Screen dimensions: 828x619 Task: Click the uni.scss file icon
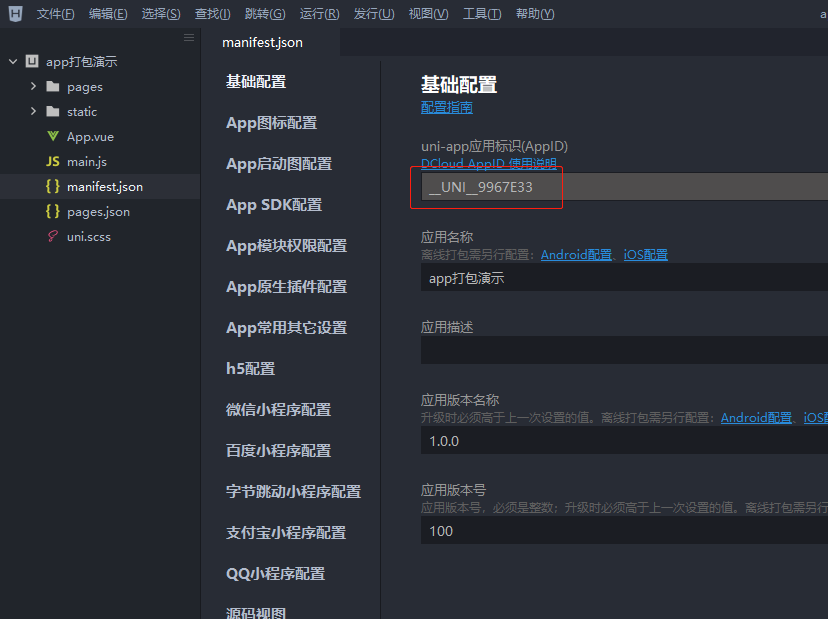pyautogui.click(x=53, y=236)
